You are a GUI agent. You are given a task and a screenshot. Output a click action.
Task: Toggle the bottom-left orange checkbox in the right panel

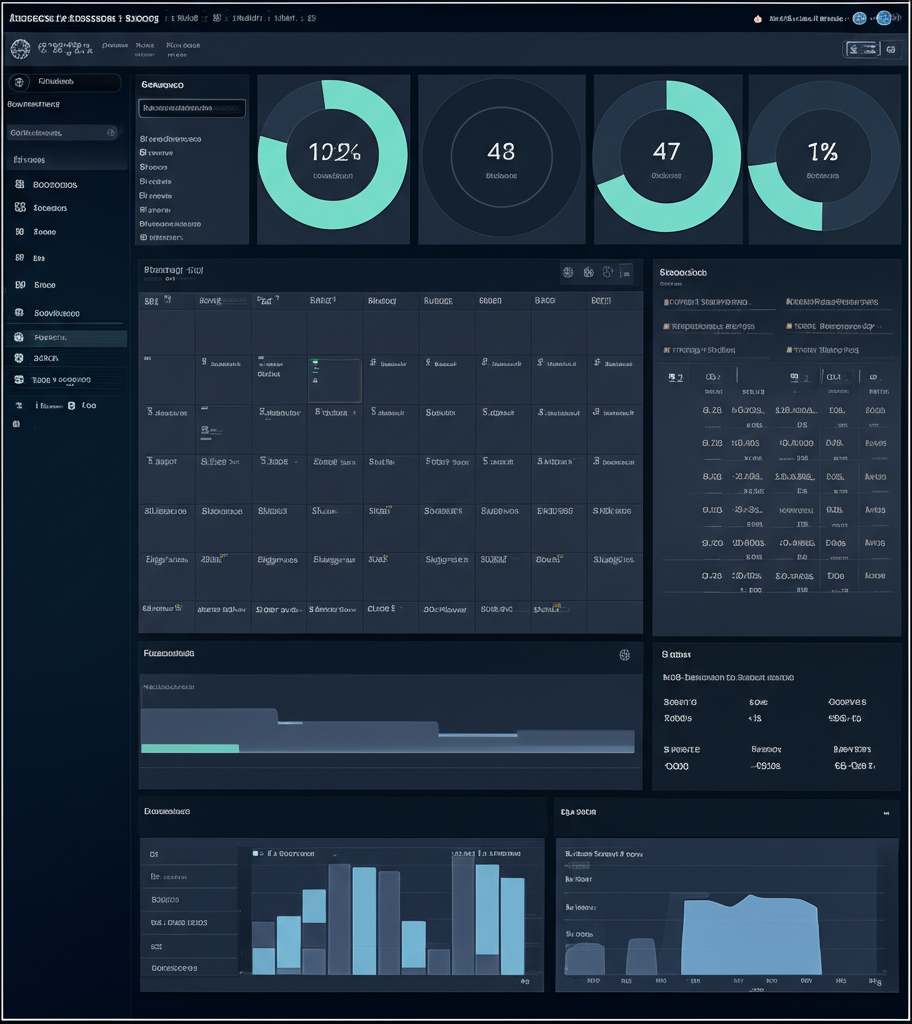click(666, 350)
